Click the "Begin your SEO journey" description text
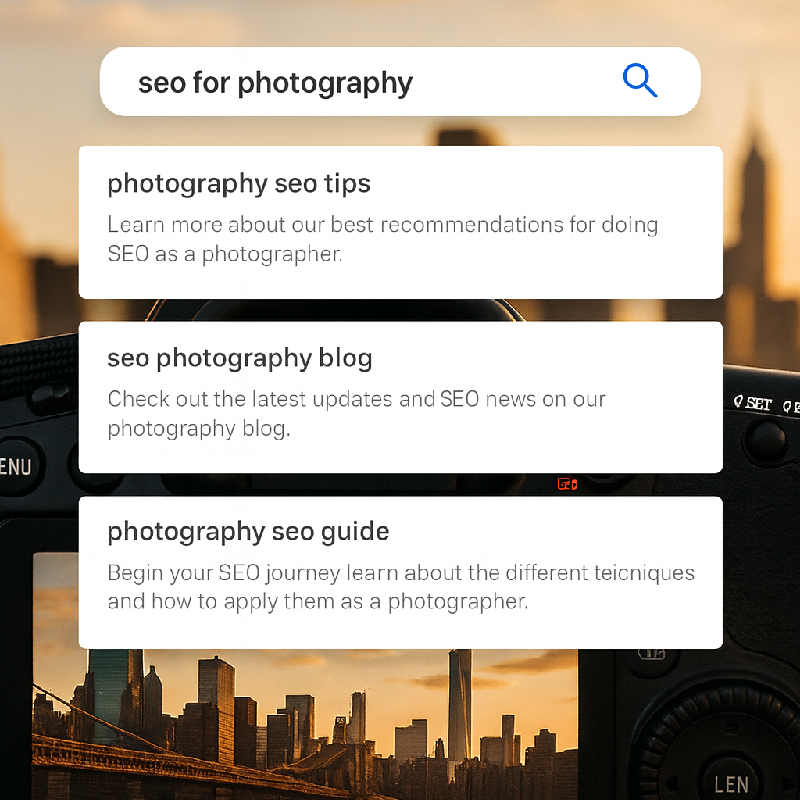The width and height of the screenshot is (800, 800). coord(401,587)
